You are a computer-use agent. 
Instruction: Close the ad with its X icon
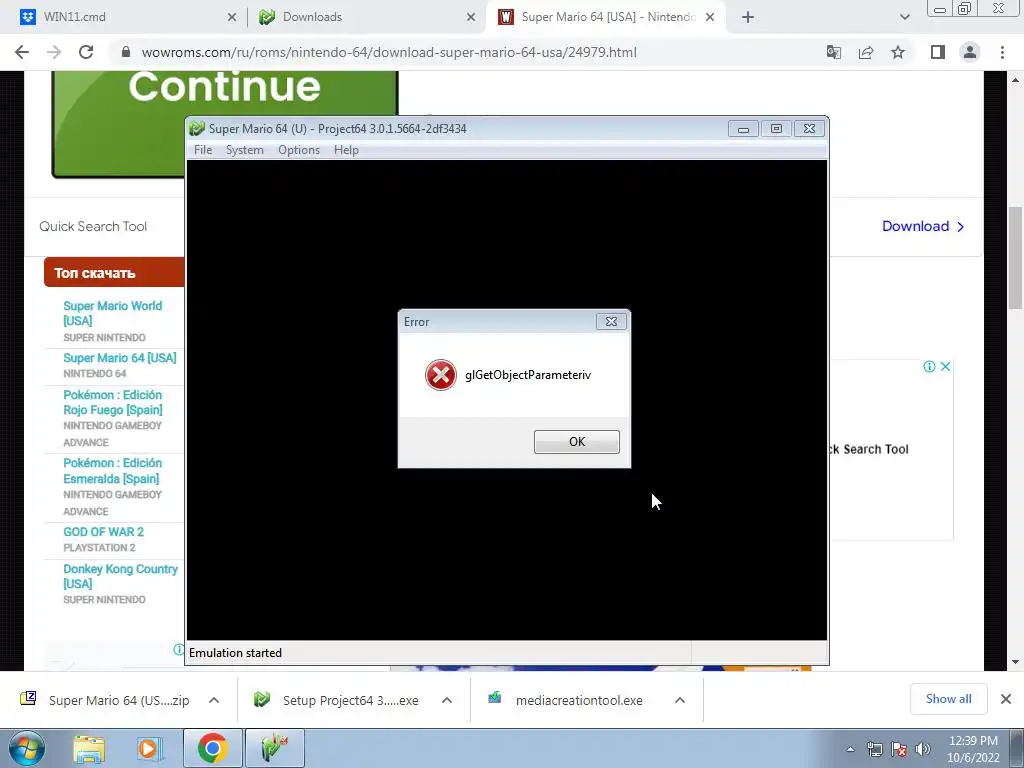(945, 366)
